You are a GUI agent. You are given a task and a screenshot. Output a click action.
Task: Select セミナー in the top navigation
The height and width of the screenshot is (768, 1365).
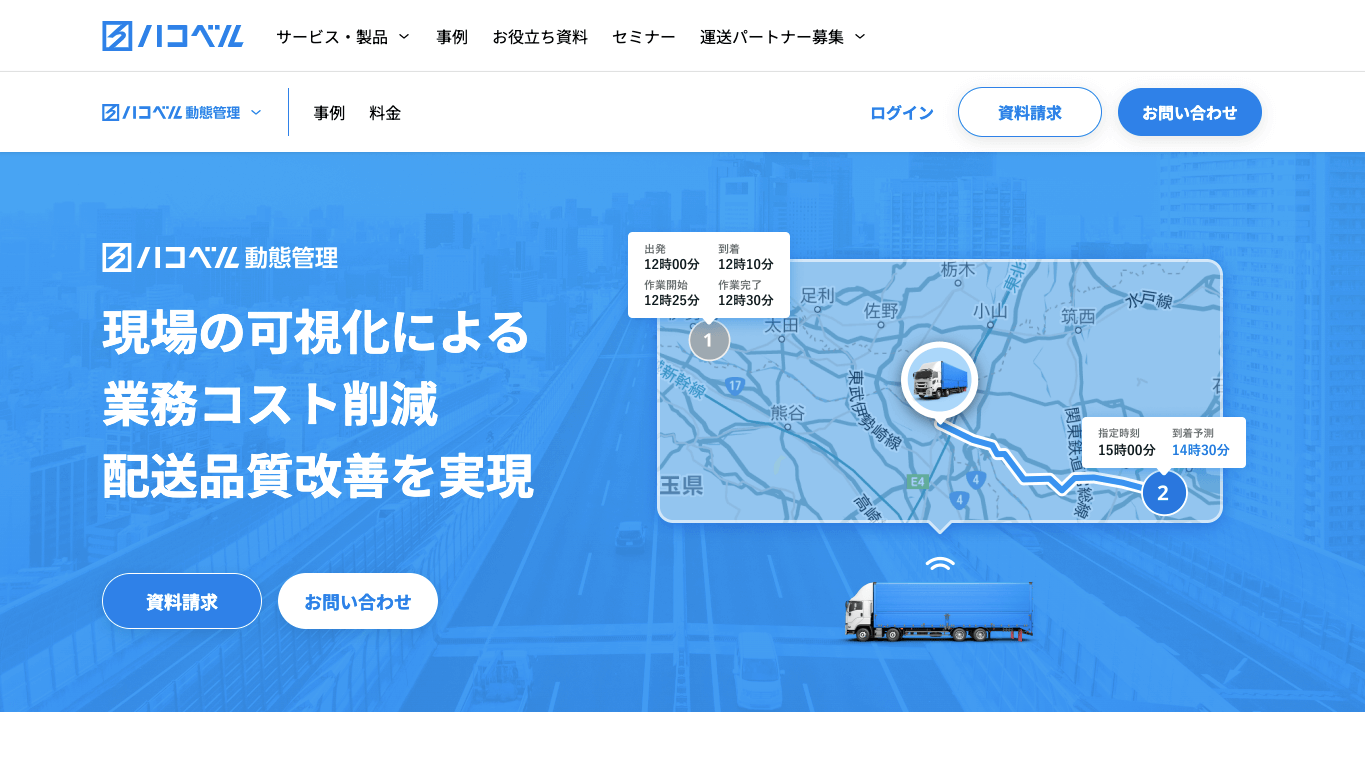point(643,35)
